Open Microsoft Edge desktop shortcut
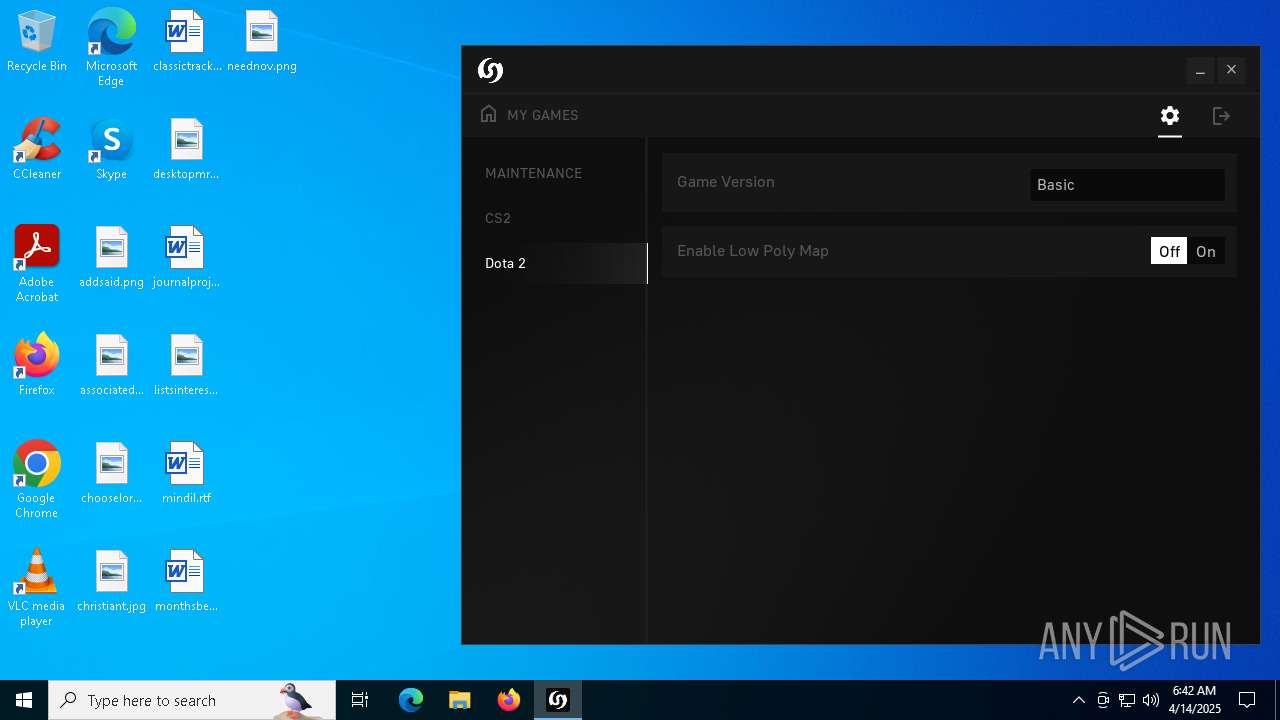Image resolution: width=1280 pixels, height=720 pixels. click(111, 48)
